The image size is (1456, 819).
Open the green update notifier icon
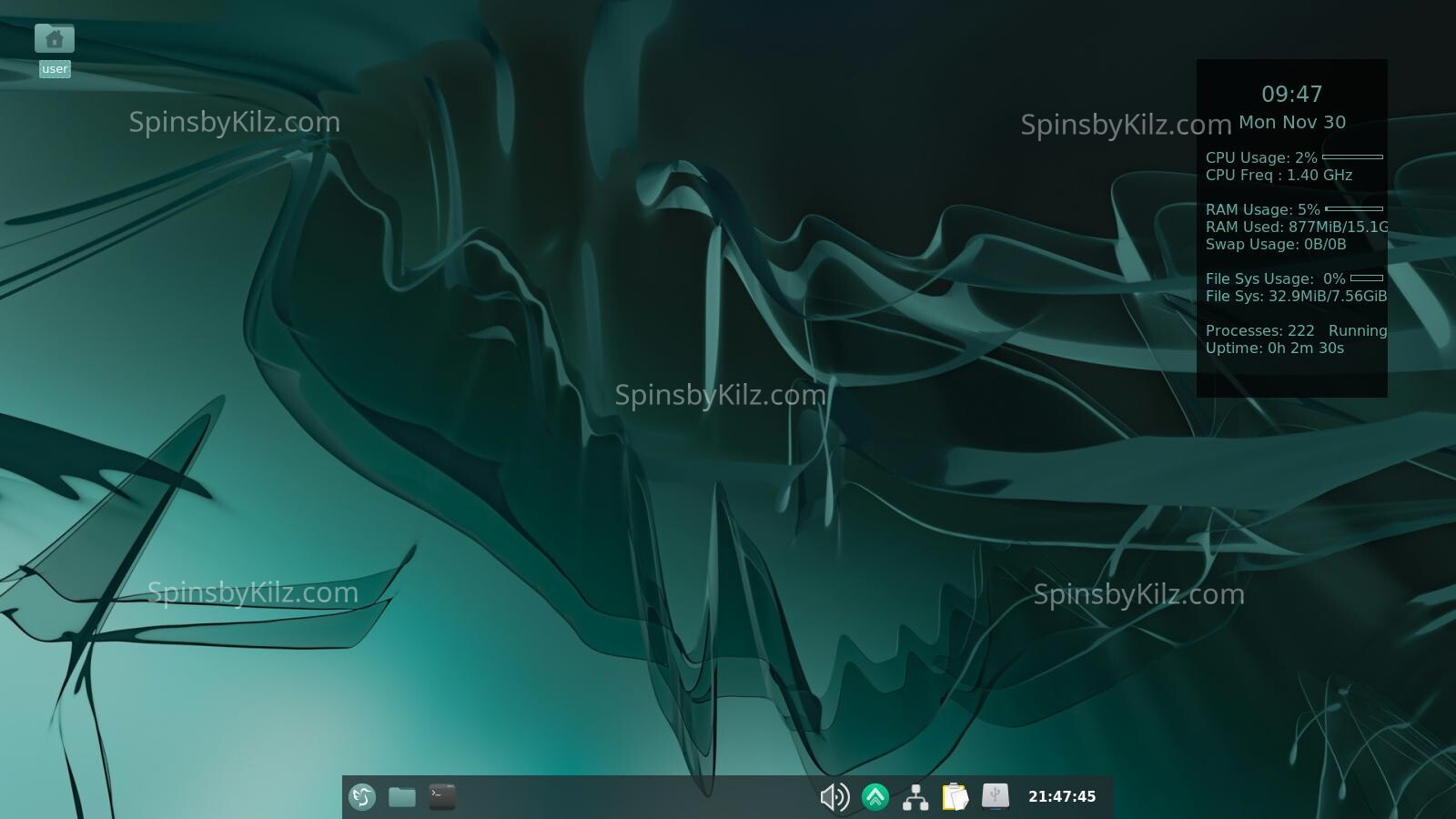coord(875,797)
